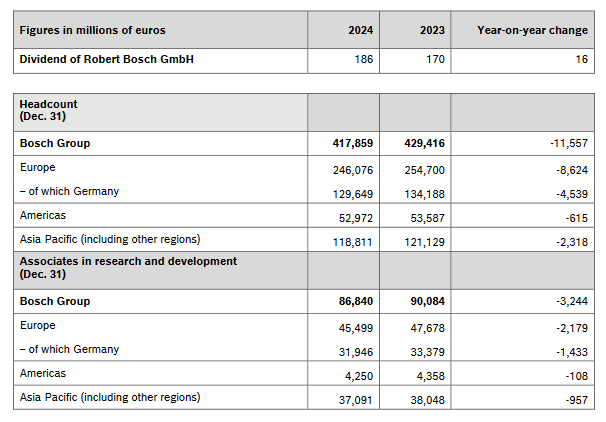Select headcount total 417,859
Image resolution: width=606 pixels, height=422 pixels.
(353, 143)
